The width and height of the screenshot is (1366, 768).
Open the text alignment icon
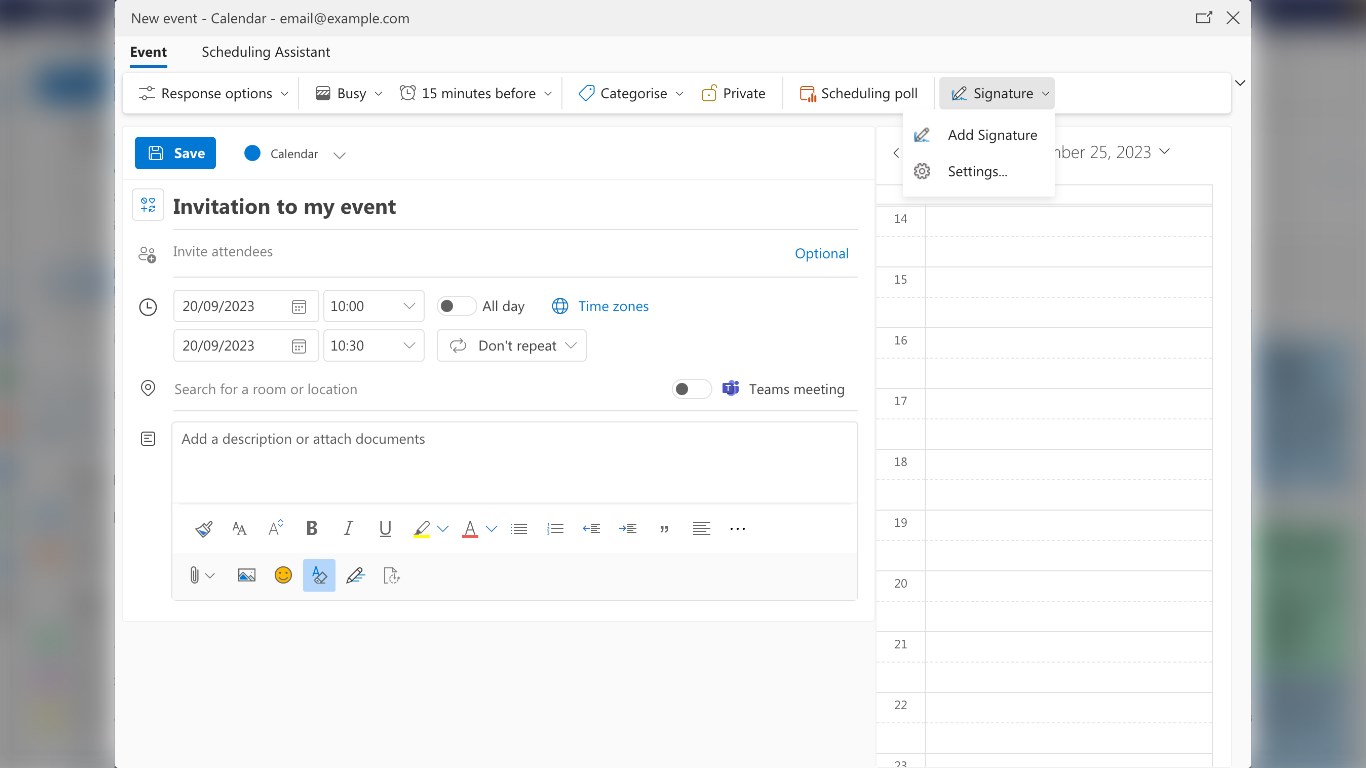click(x=701, y=529)
